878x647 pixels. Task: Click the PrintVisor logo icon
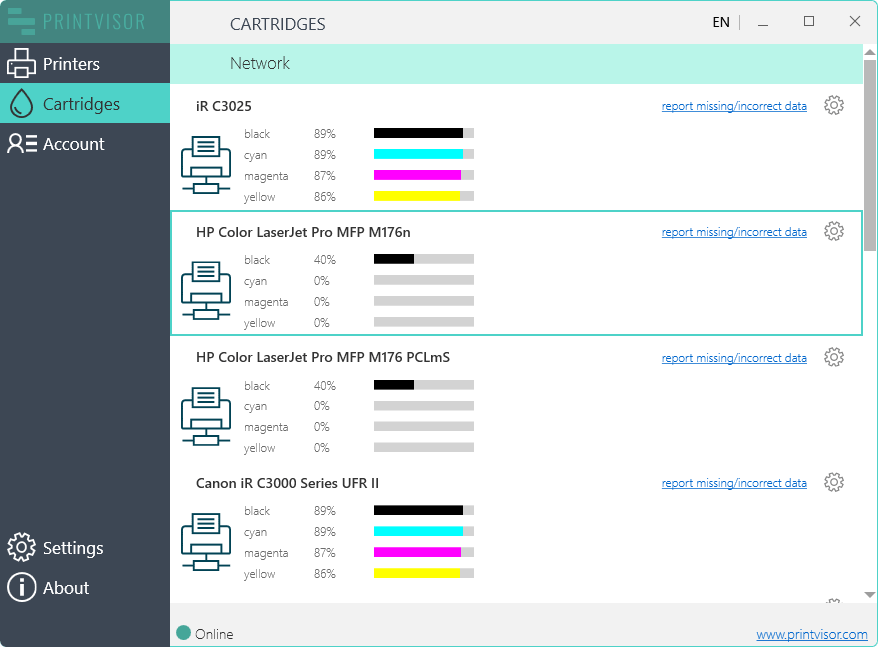[x=21, y=21]
